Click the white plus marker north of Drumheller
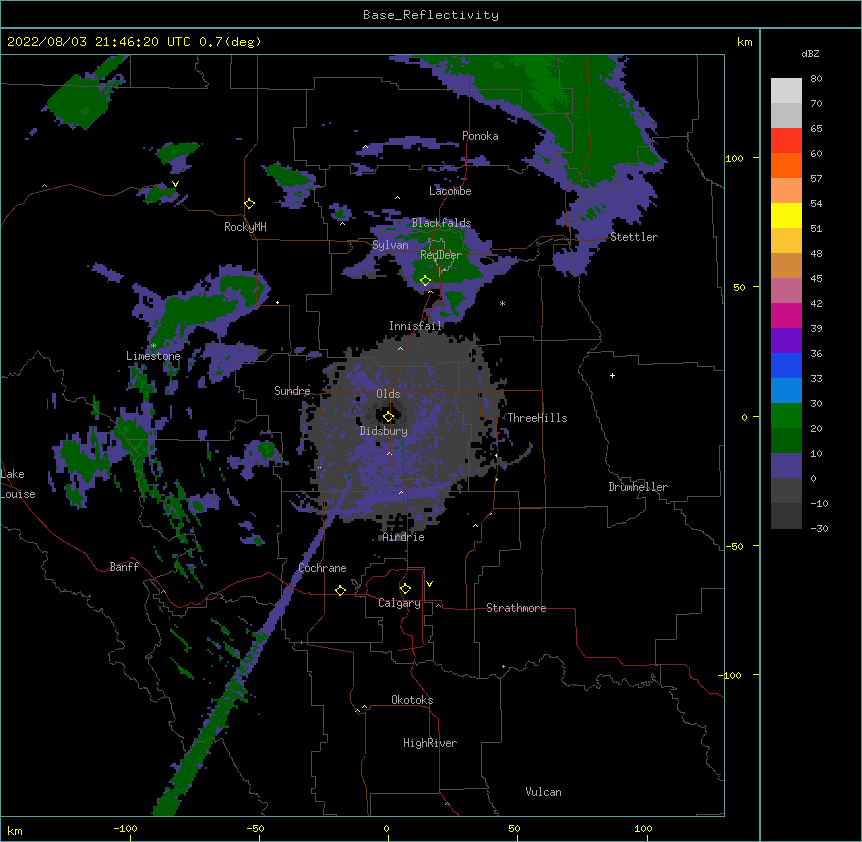This screenshot has width=862, height=842. [612, 375]
